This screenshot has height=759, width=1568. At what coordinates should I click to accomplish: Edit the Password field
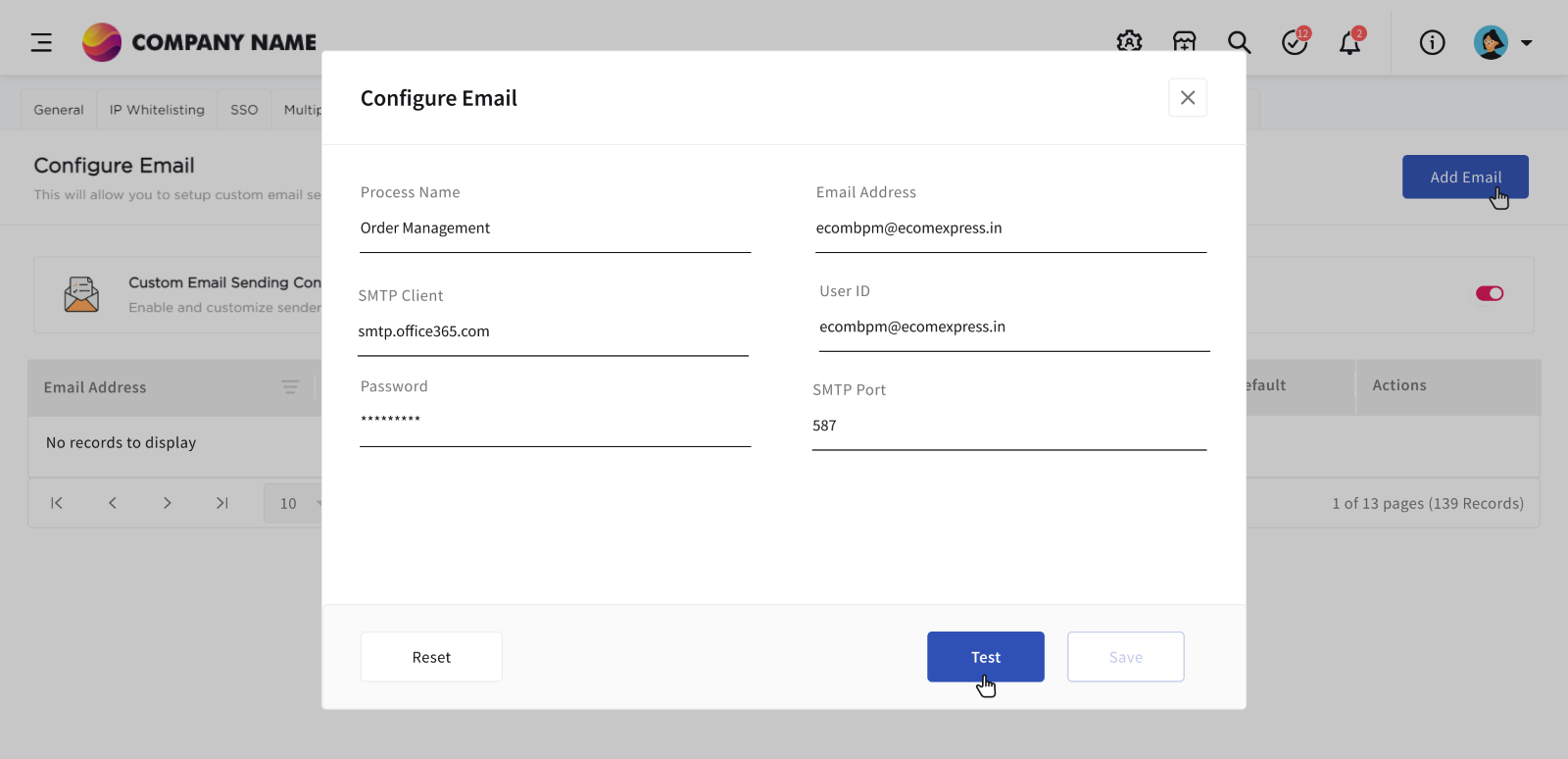click(x=555, y=423)
